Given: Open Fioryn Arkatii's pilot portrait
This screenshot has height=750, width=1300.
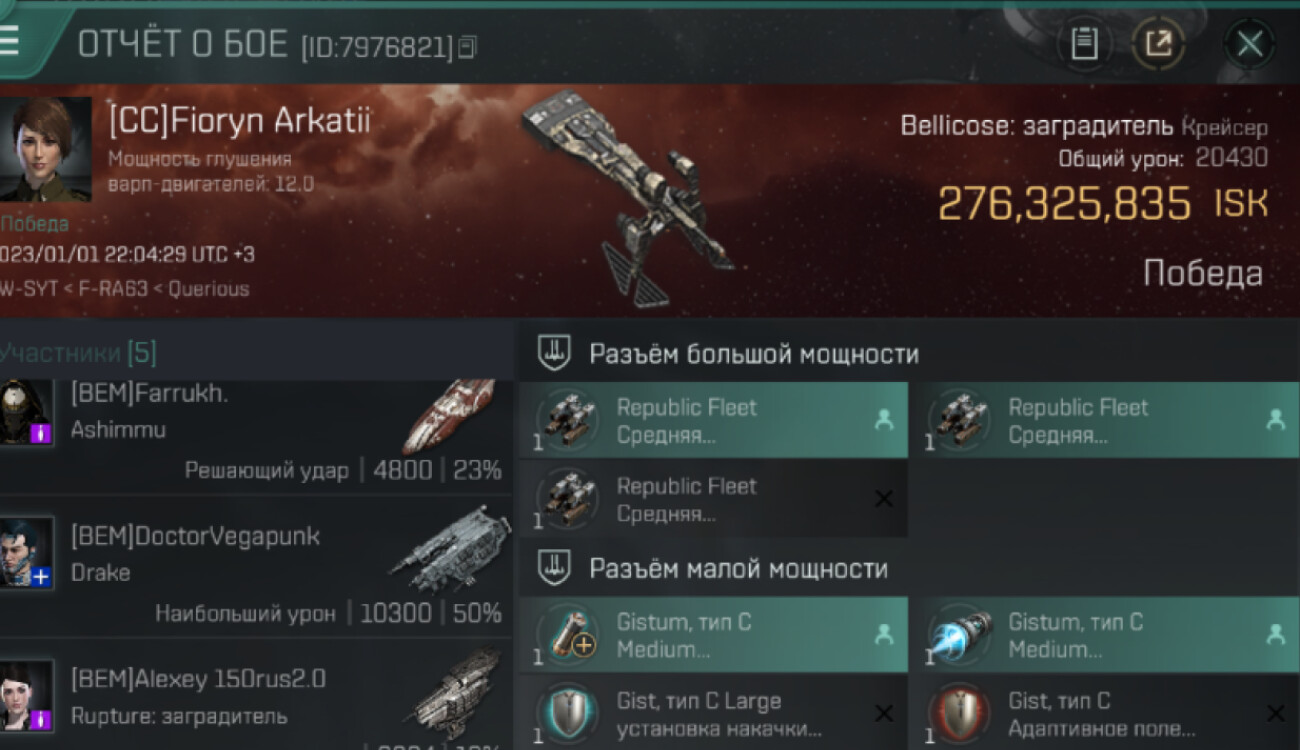Looking at the screenshot, I should click(45, 148).
